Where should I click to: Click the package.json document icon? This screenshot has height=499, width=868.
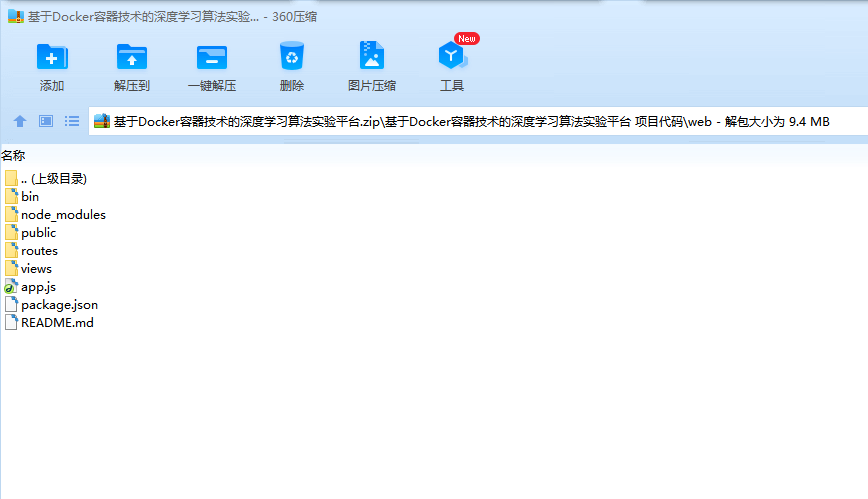11,305
